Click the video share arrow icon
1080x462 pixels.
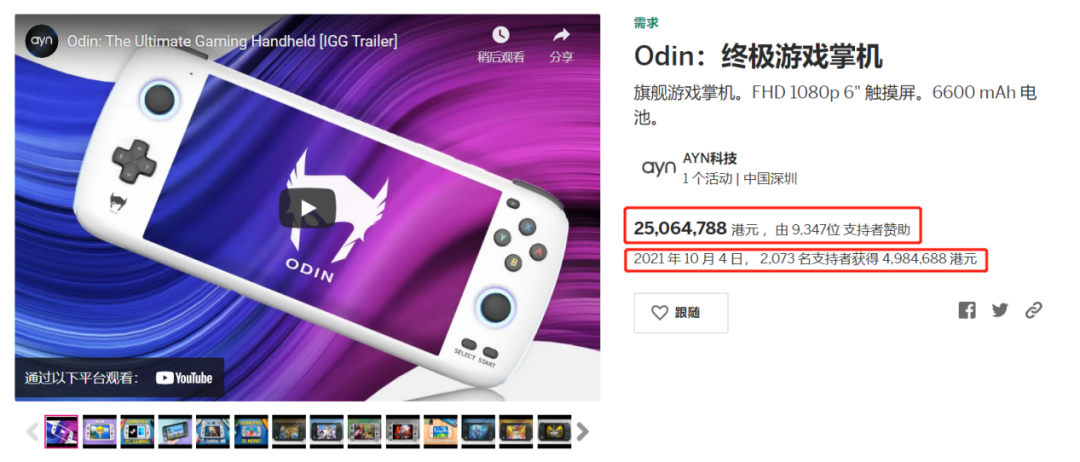(562, 34)
